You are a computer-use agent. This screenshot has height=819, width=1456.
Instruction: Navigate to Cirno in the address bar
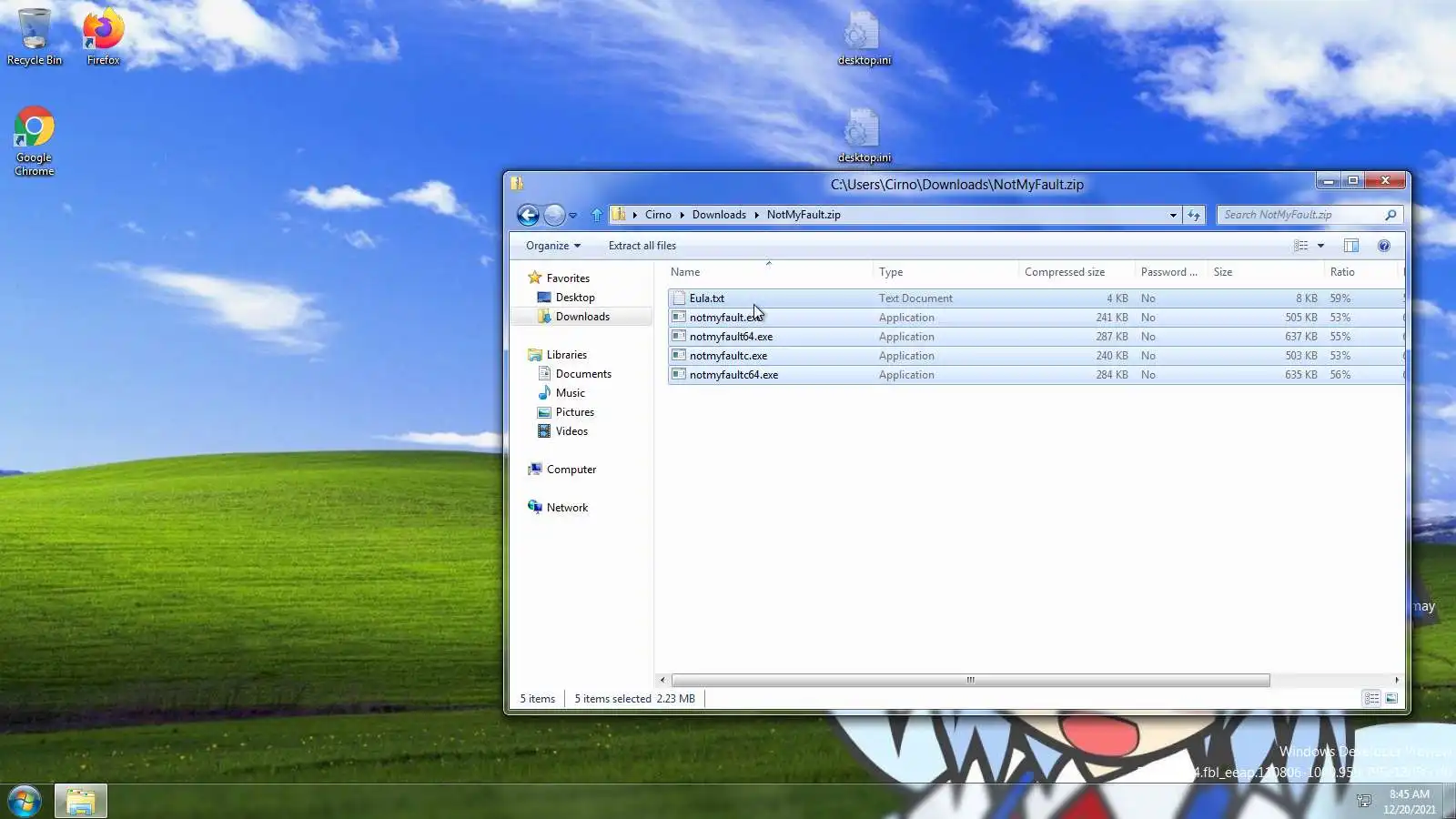[658, 215]
